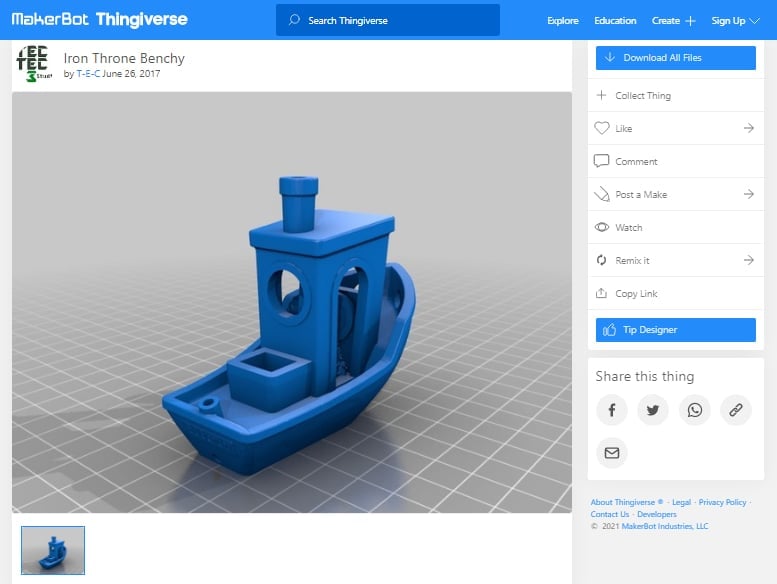The image size is (777, 584).
Task: Click the Like heart icon
Action: pyautogui.click(x=602, y=128)
